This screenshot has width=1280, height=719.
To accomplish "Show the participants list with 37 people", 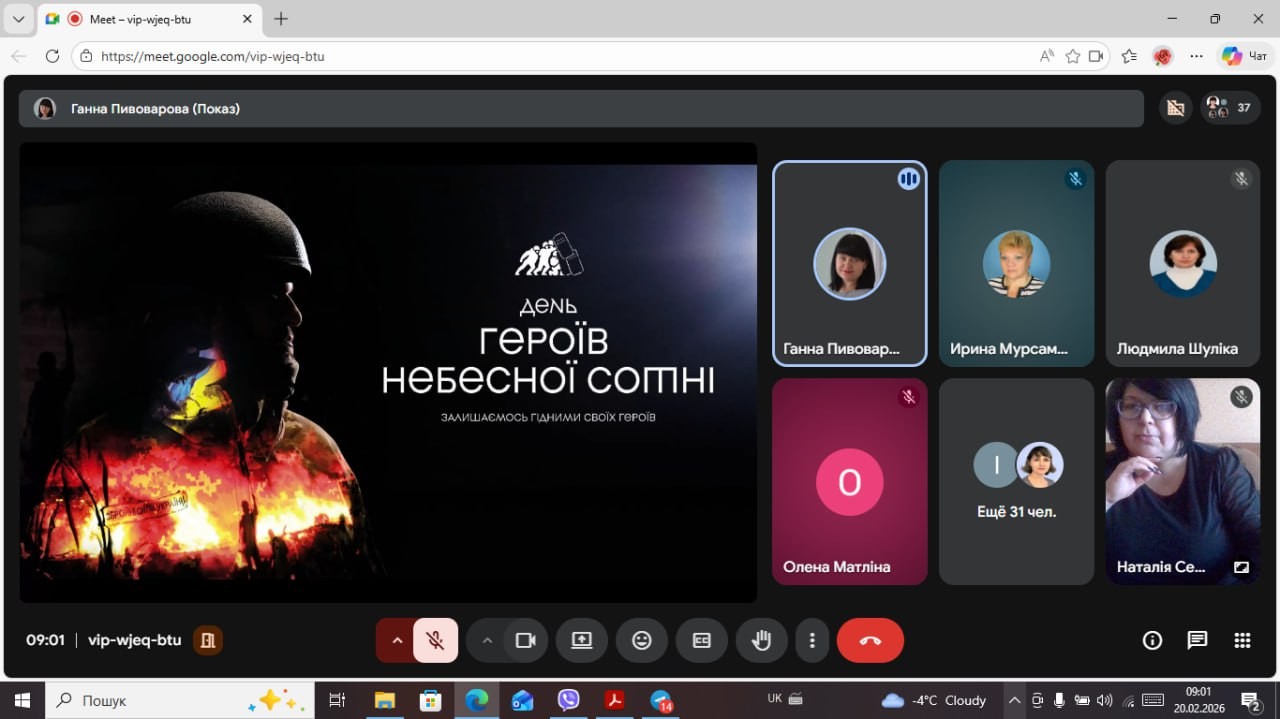I will (1230, 108).
